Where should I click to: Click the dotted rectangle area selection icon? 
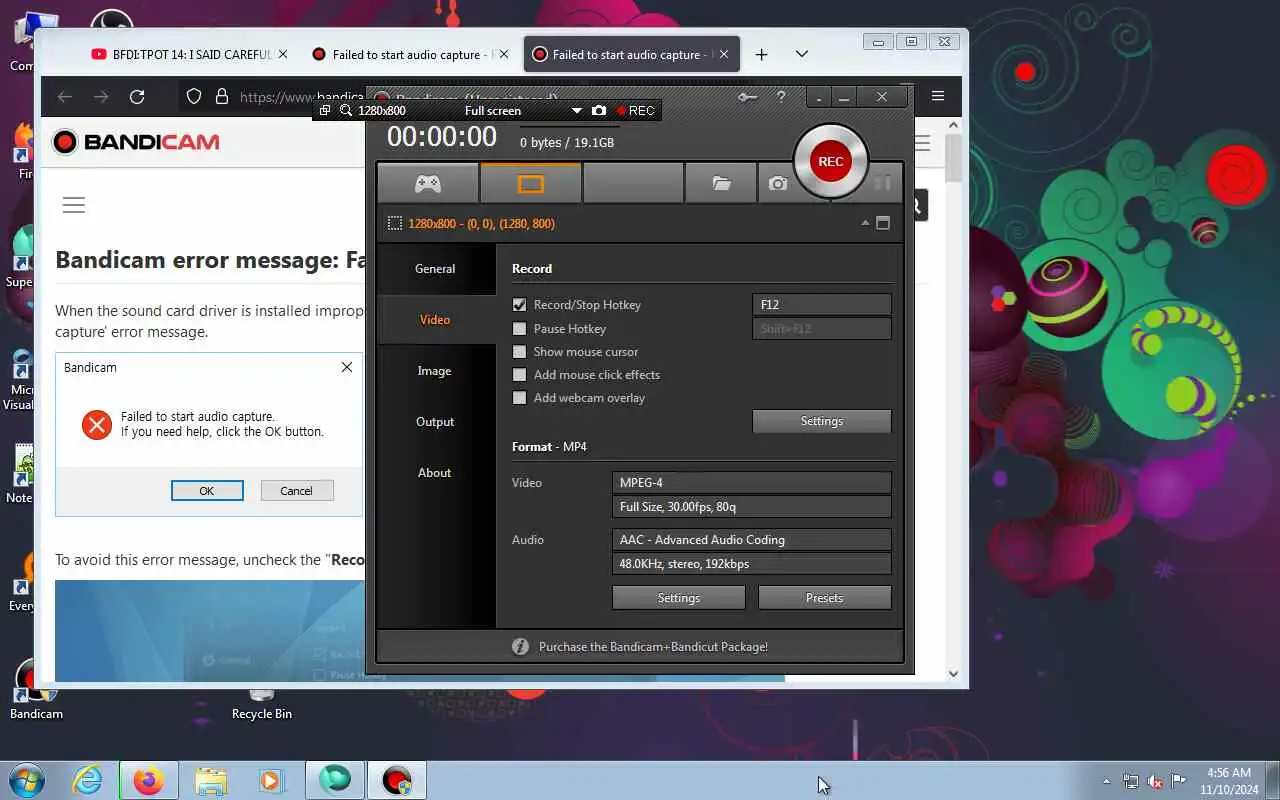pyautogui.click(x=395, y=223)
